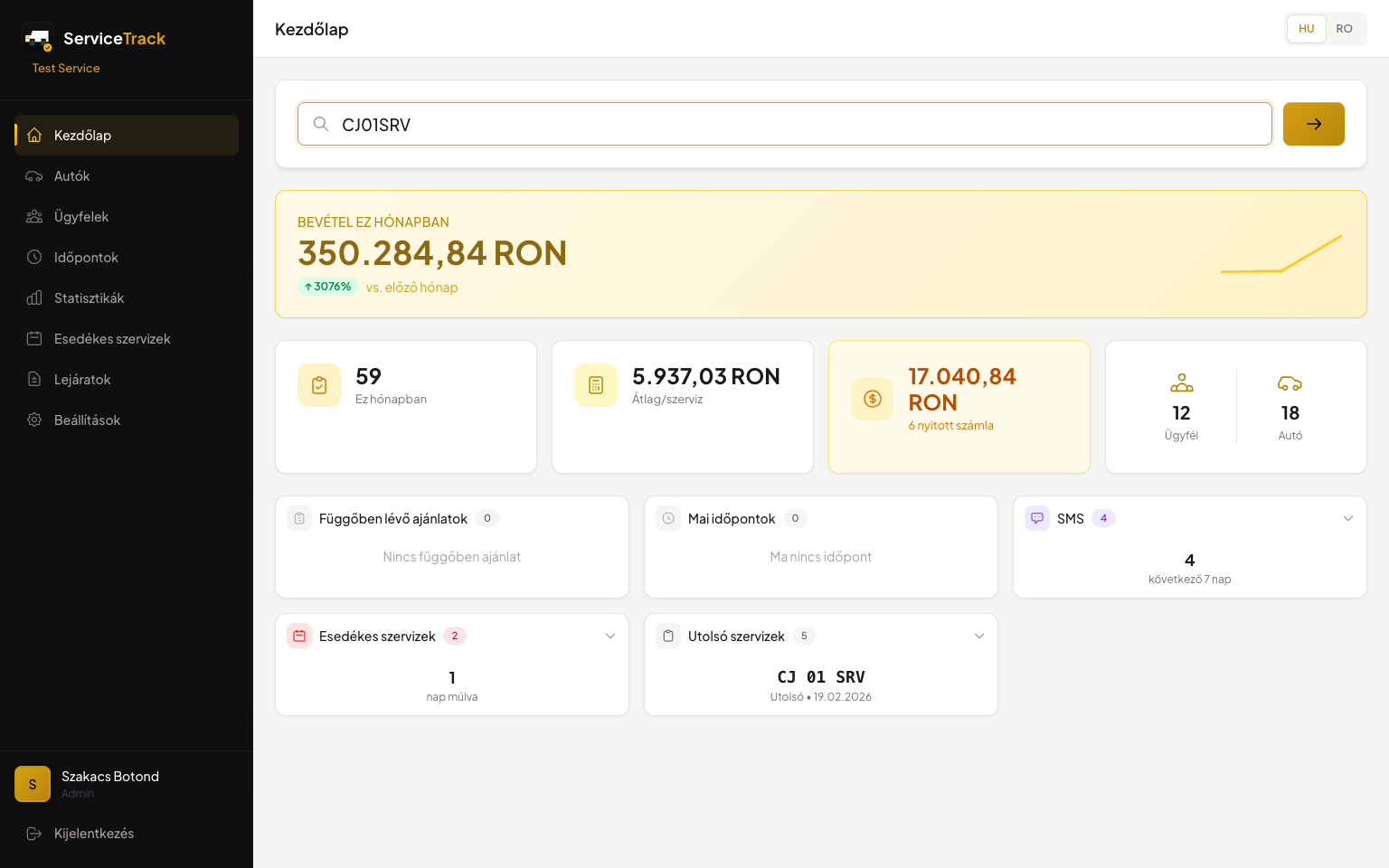Click the customers people icon above 12
The image size is (1389, 868).
pyautogui.click(x=1181, y=383)
